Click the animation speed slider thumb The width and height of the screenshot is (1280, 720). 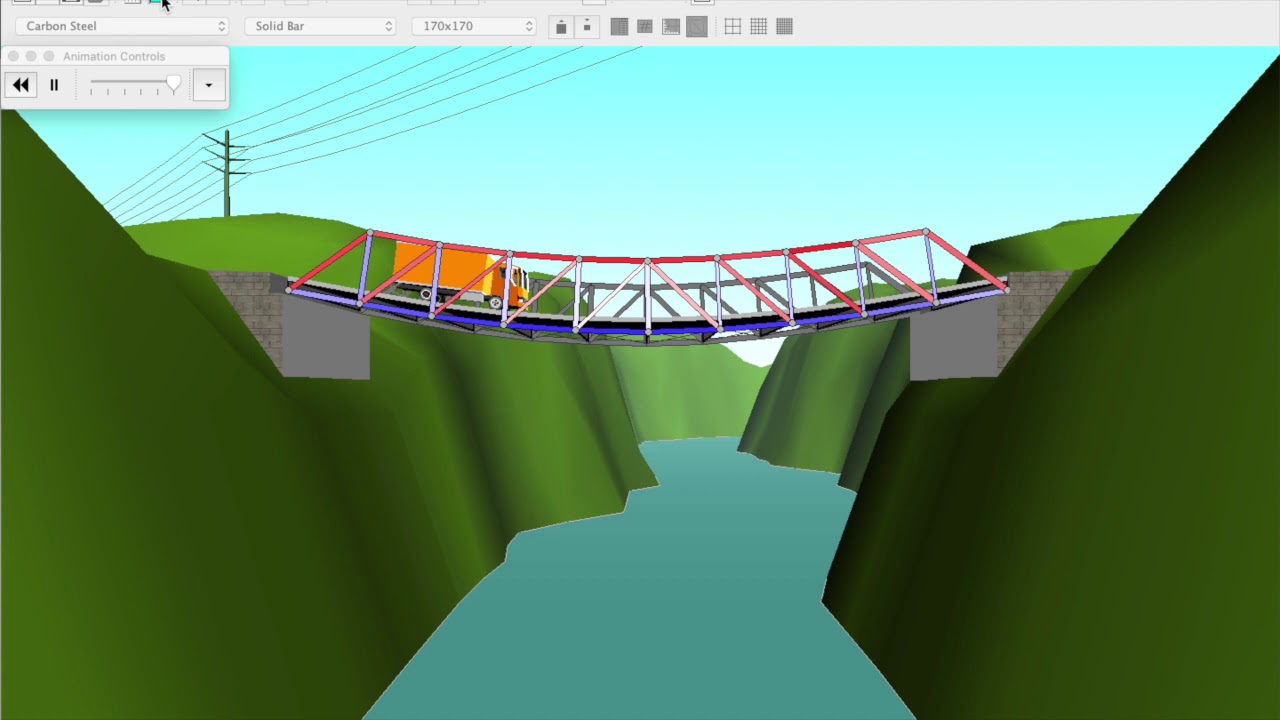click(x=174, y=85)
